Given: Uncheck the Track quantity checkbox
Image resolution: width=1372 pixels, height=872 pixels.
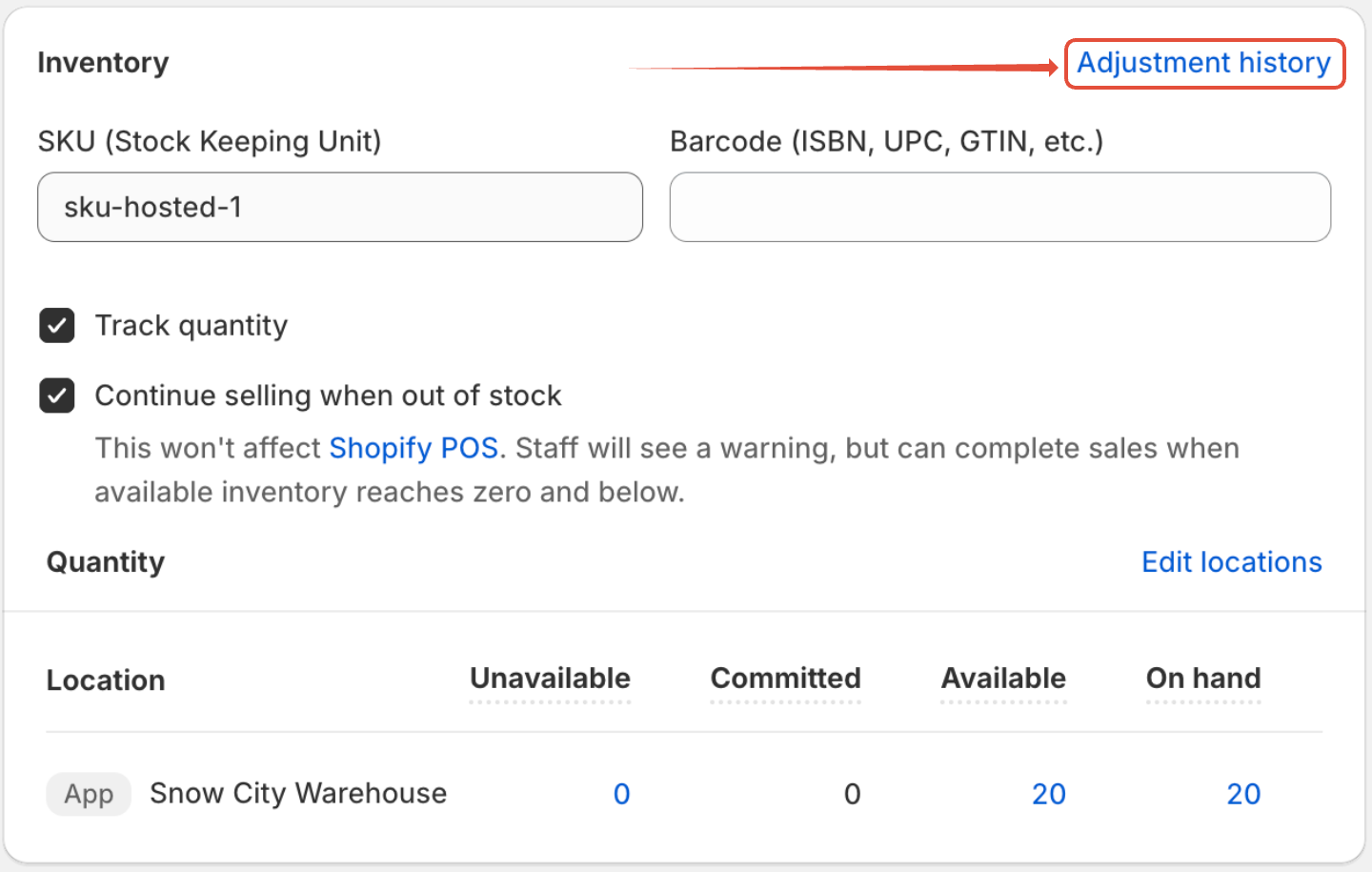Looking at the screenshot, I should pyautogui.click(x=57, y=326).
